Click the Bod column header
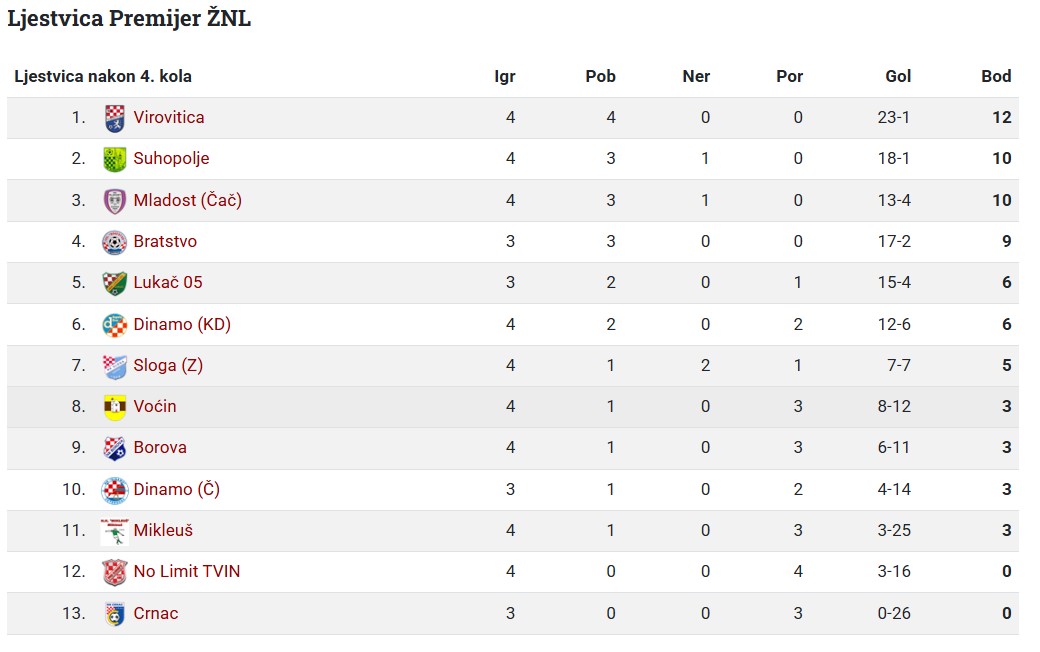This screenshot has width=1040, height=652. (x=996, y=76)
